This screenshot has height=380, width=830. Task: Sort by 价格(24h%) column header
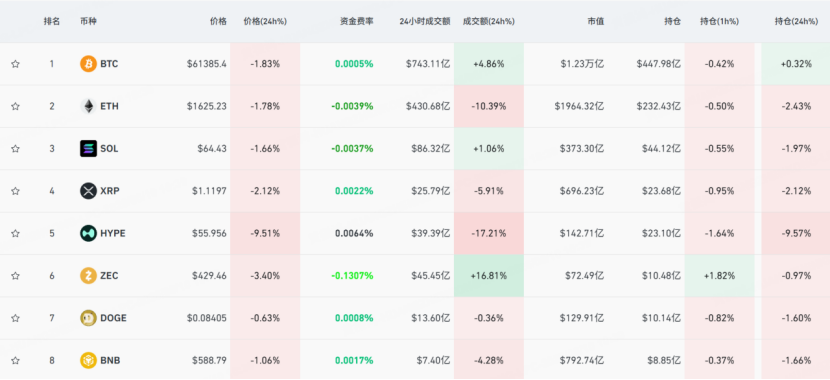[265, 22]
